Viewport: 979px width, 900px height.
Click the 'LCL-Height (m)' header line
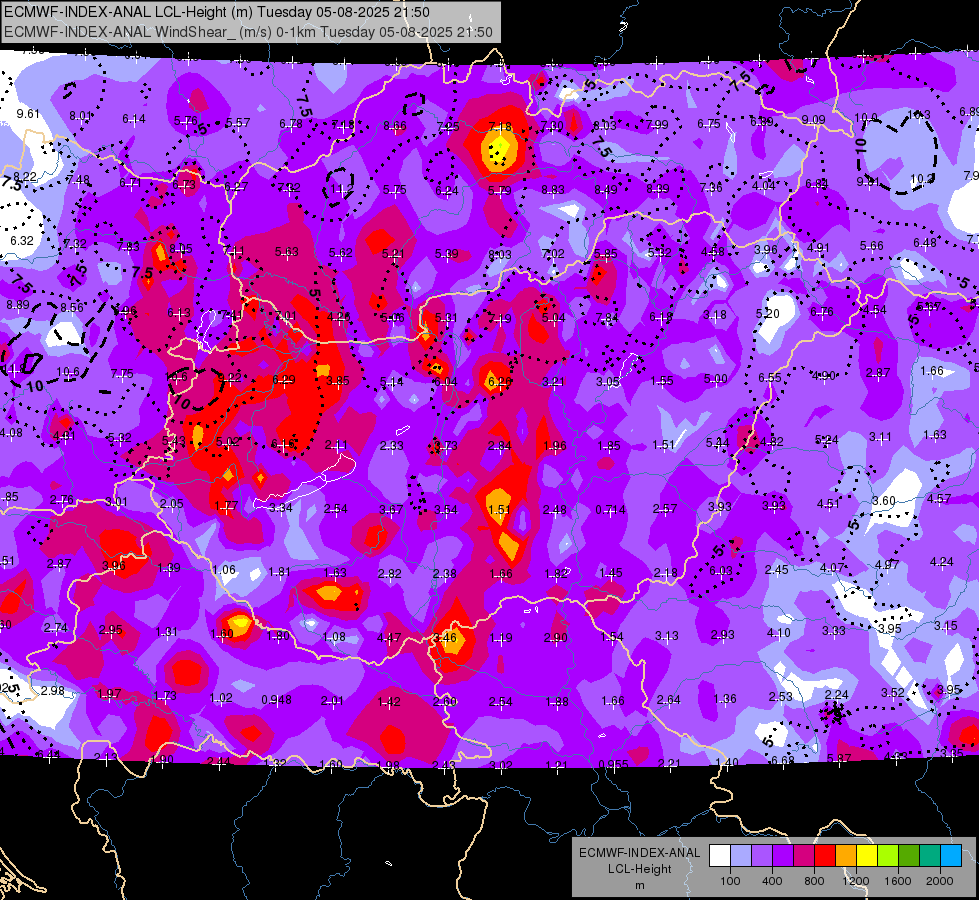coord(216,12)
